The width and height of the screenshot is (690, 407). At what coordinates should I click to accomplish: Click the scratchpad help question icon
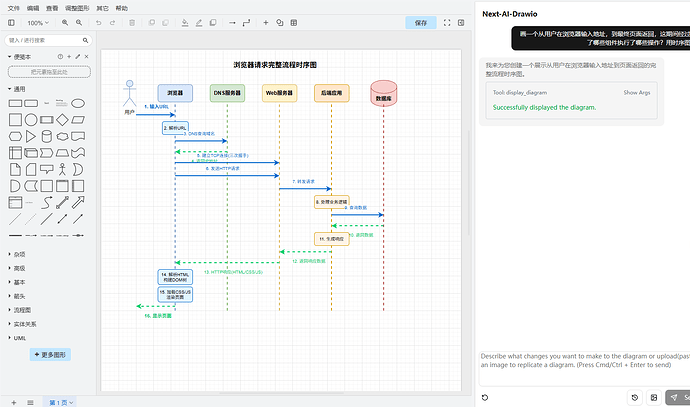click(x=60, y=56)
